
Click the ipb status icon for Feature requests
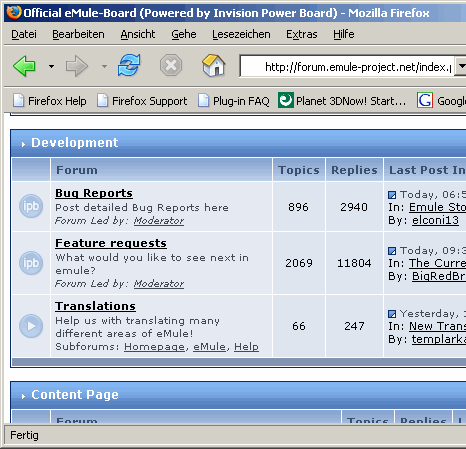click(31, 263)
